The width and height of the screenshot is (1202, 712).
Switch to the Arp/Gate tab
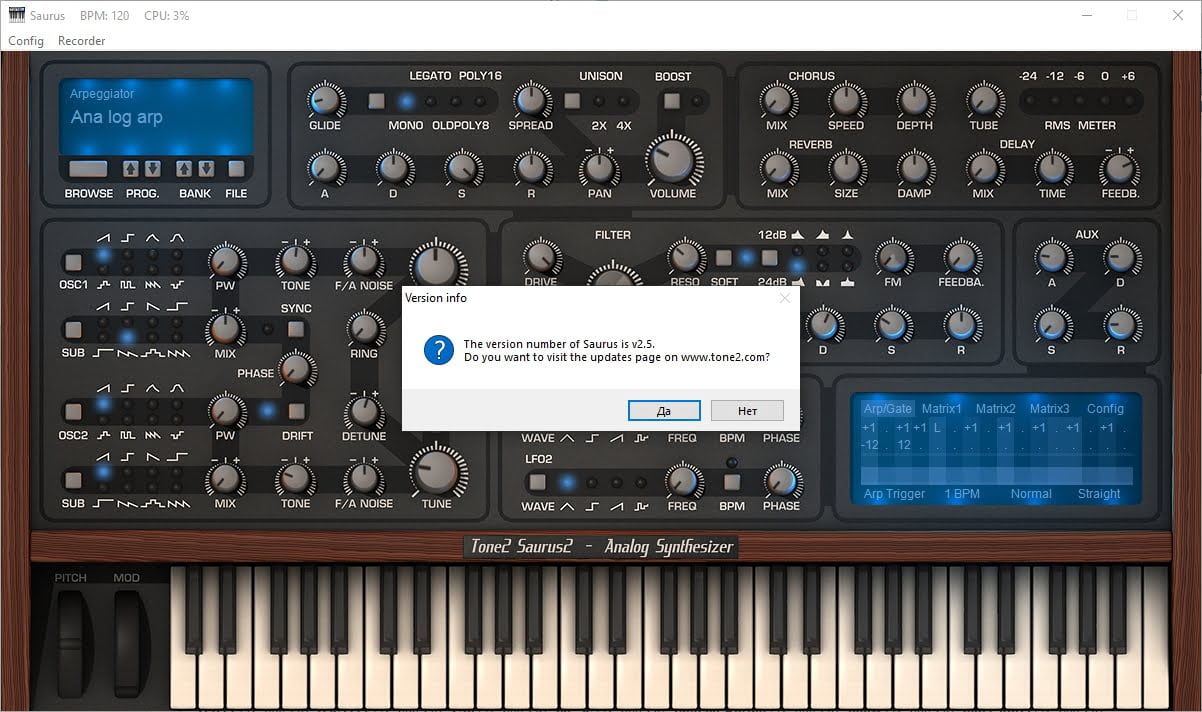pyautogui.click(x=888, y=408)
